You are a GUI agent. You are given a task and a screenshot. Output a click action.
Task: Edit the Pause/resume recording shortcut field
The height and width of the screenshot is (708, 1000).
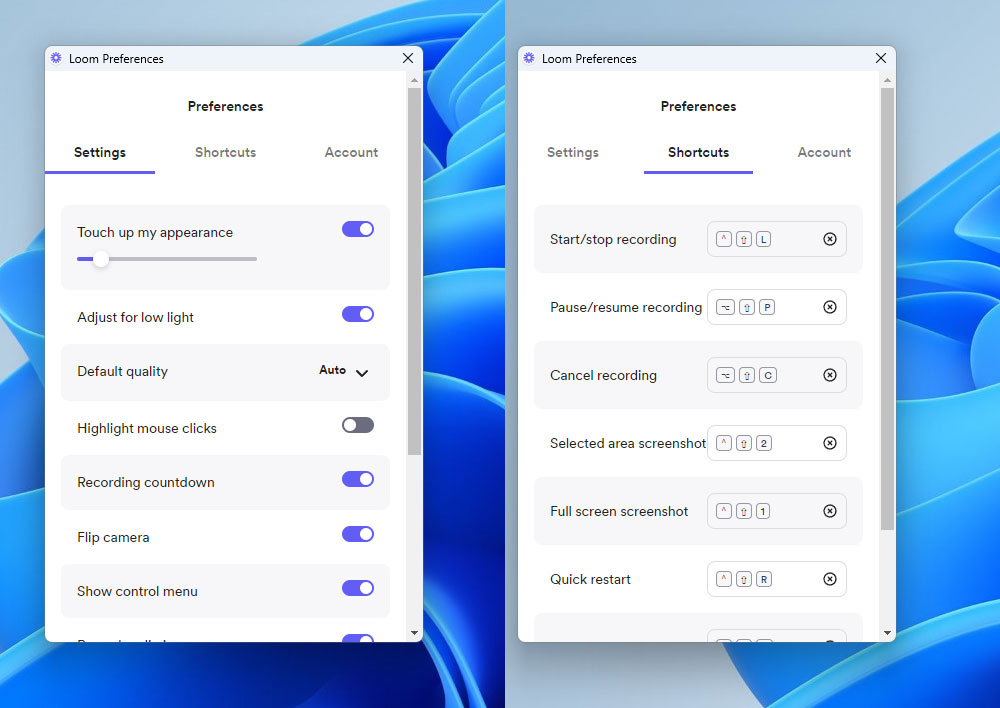(x=777, y=307)
